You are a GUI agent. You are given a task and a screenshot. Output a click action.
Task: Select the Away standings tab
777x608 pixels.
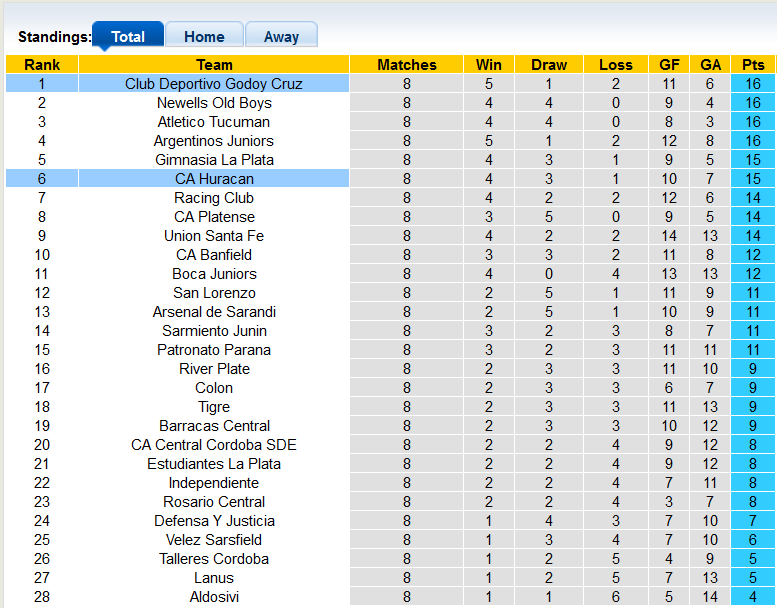pos(281,37)
